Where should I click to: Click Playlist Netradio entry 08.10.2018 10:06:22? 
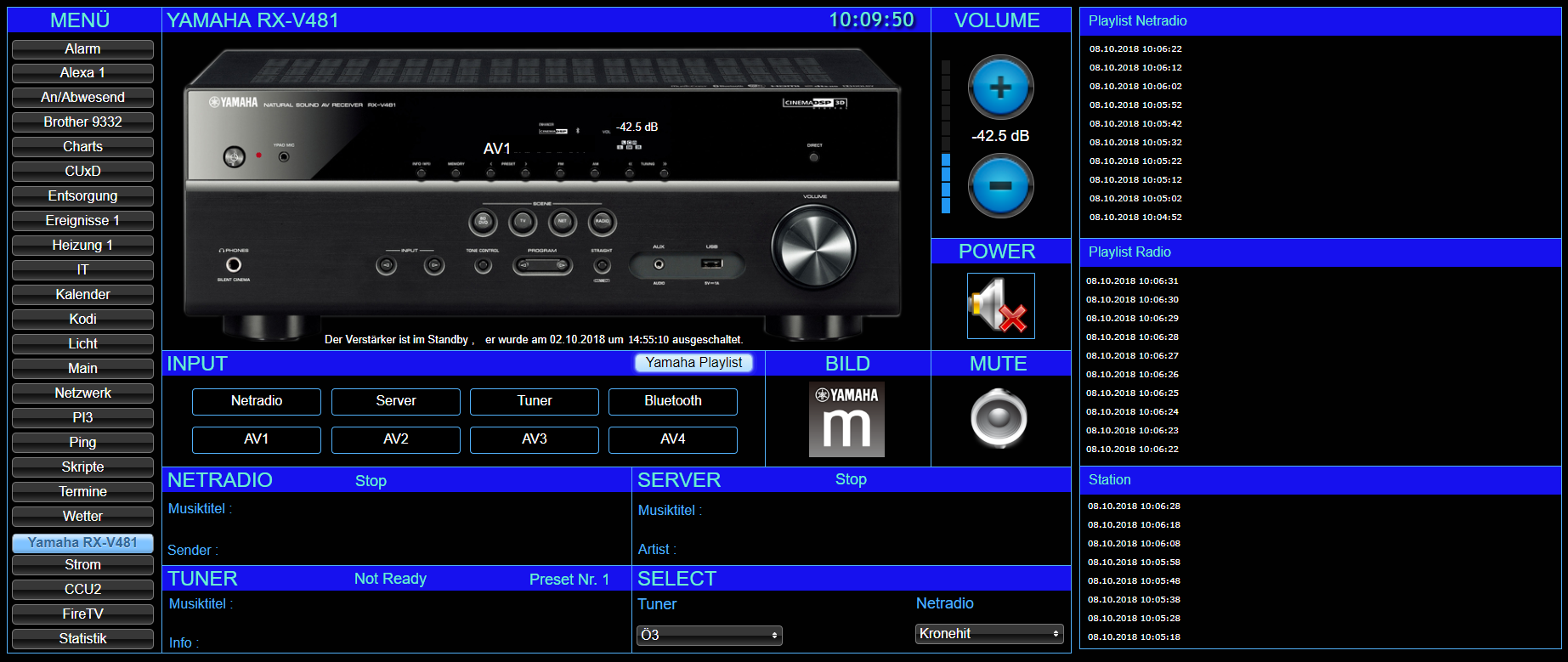(x=1135, y=49)
